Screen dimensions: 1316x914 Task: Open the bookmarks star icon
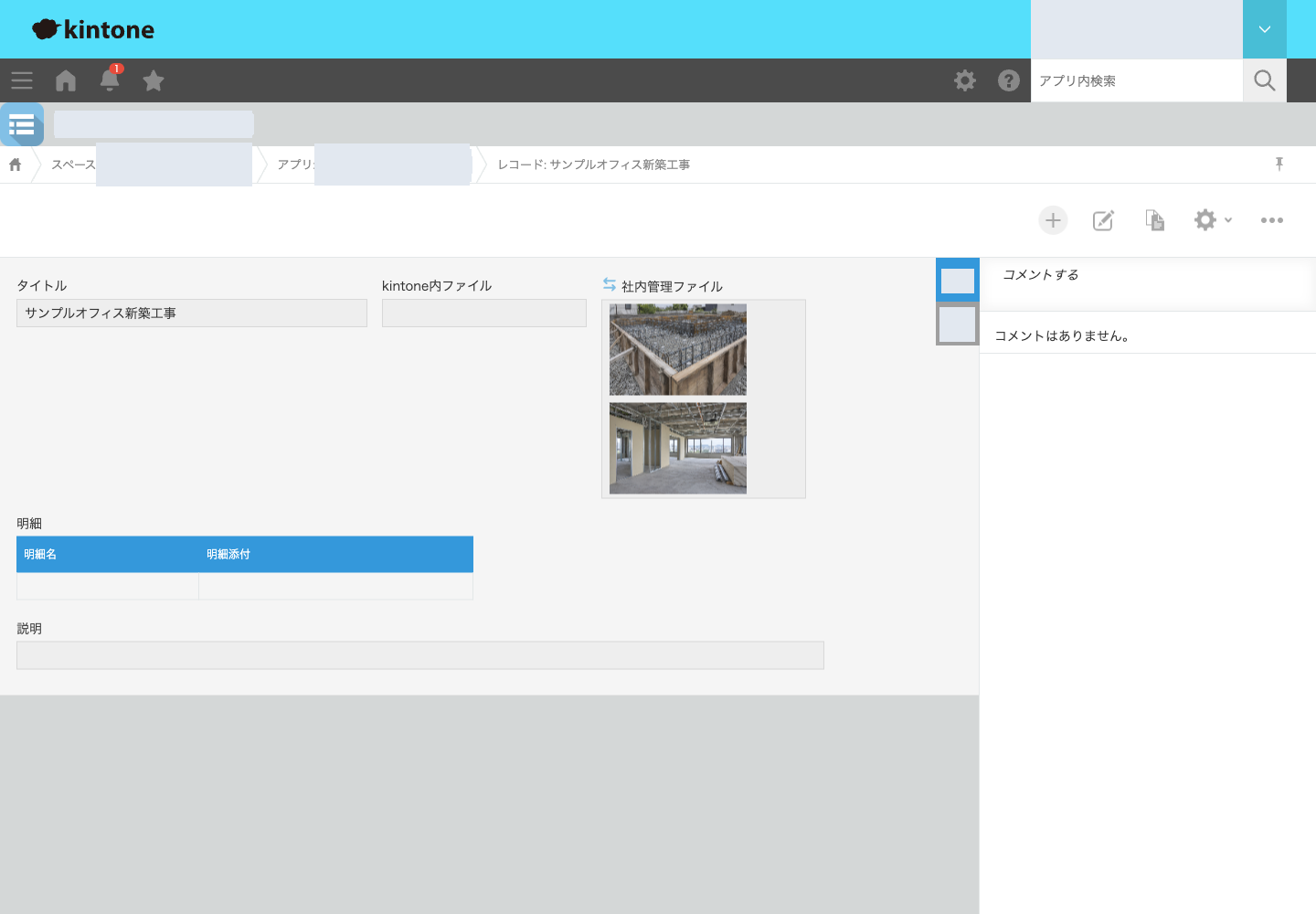154,80
